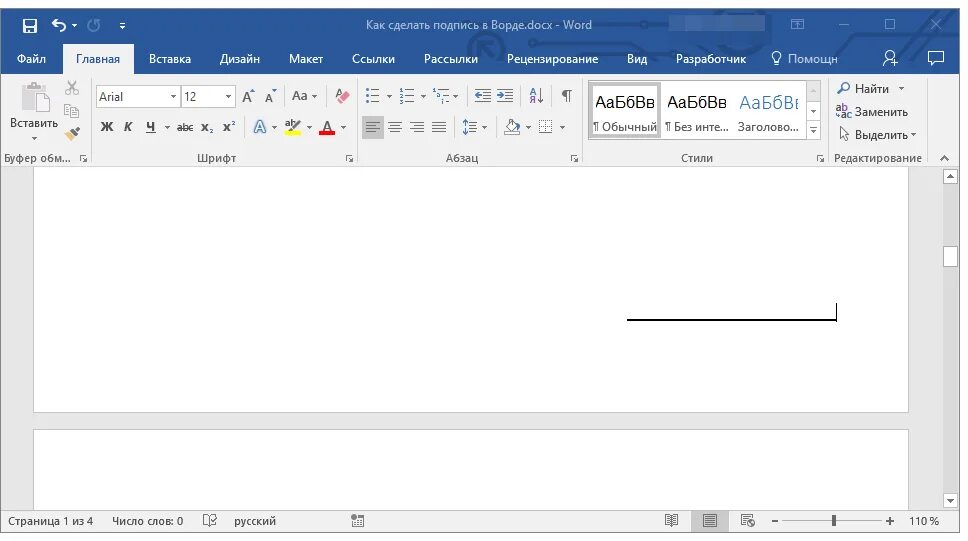
Task: Click the Помощн search help box
Action: [804, 59]
